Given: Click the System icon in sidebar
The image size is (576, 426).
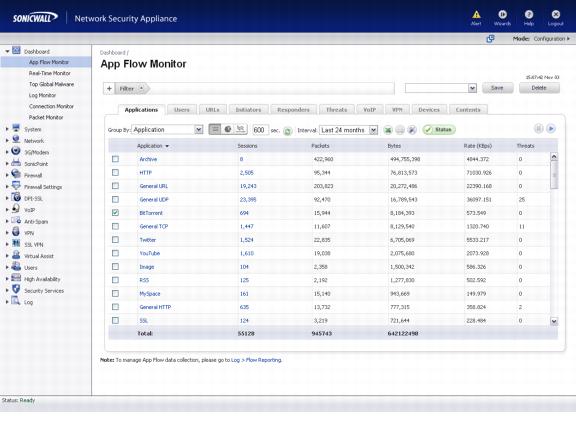Looking at the screenshot, I should 16,128.
